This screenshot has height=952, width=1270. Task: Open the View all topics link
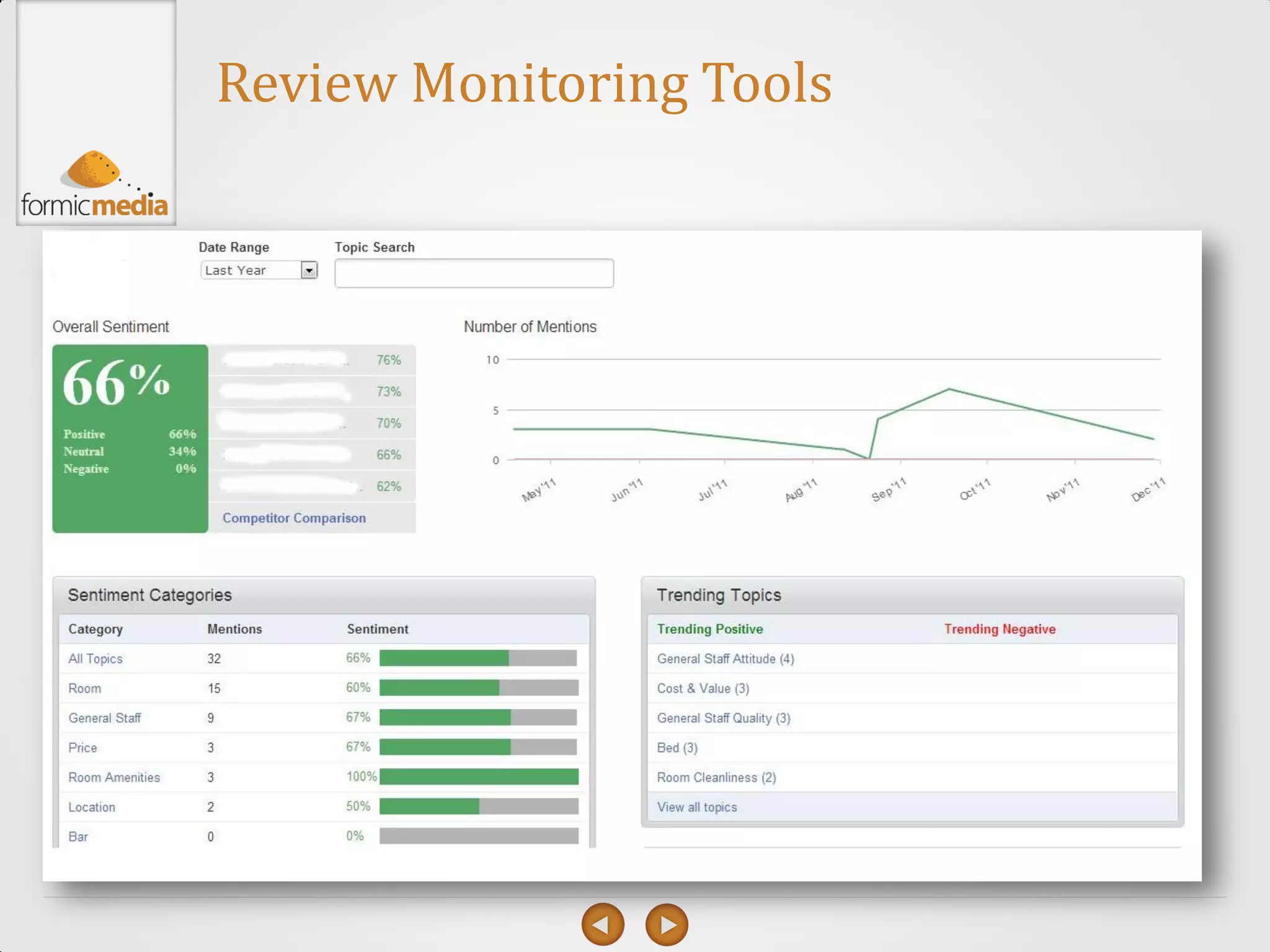[x=697, y=807]
